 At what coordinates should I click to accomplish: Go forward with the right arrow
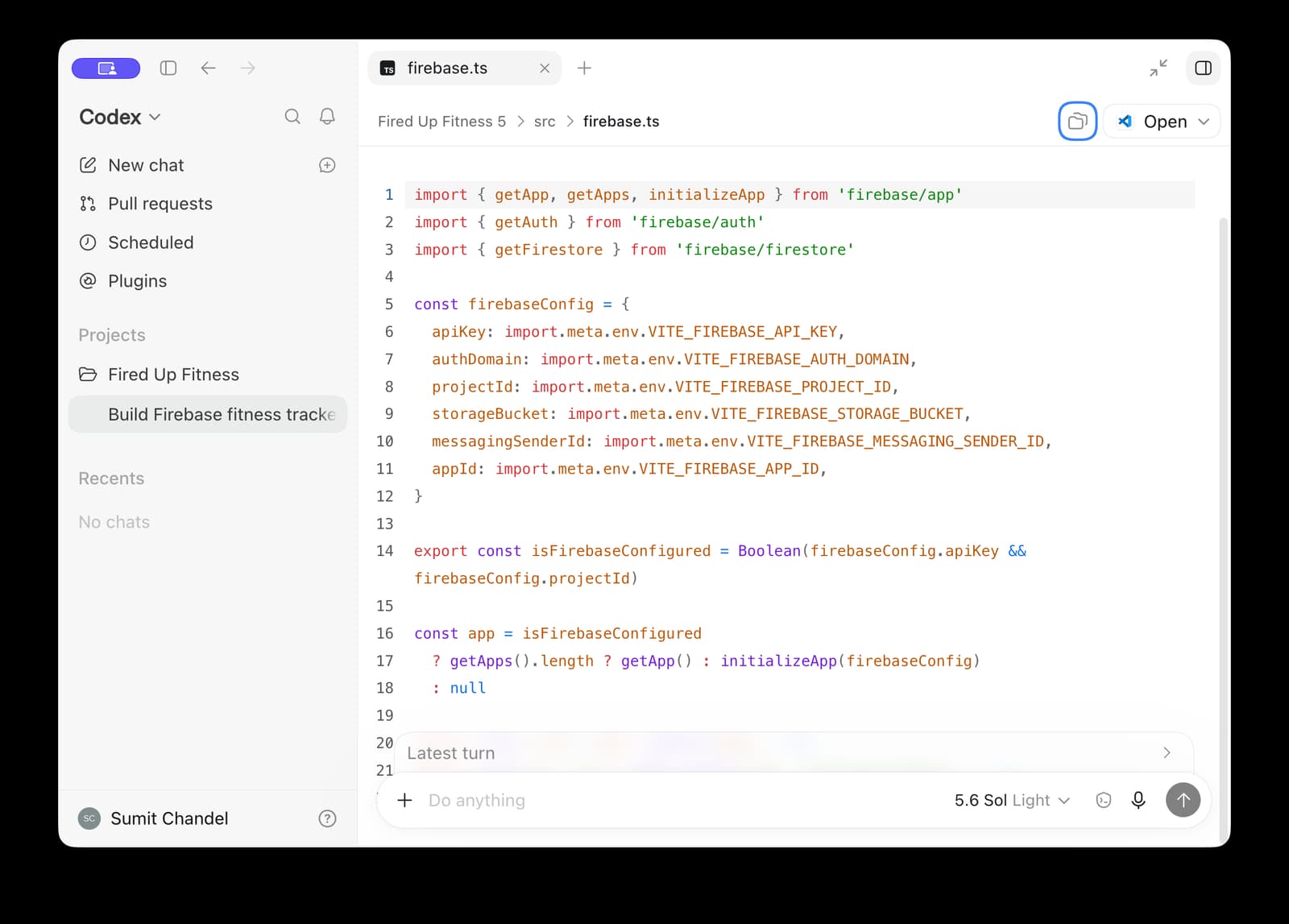247,68
